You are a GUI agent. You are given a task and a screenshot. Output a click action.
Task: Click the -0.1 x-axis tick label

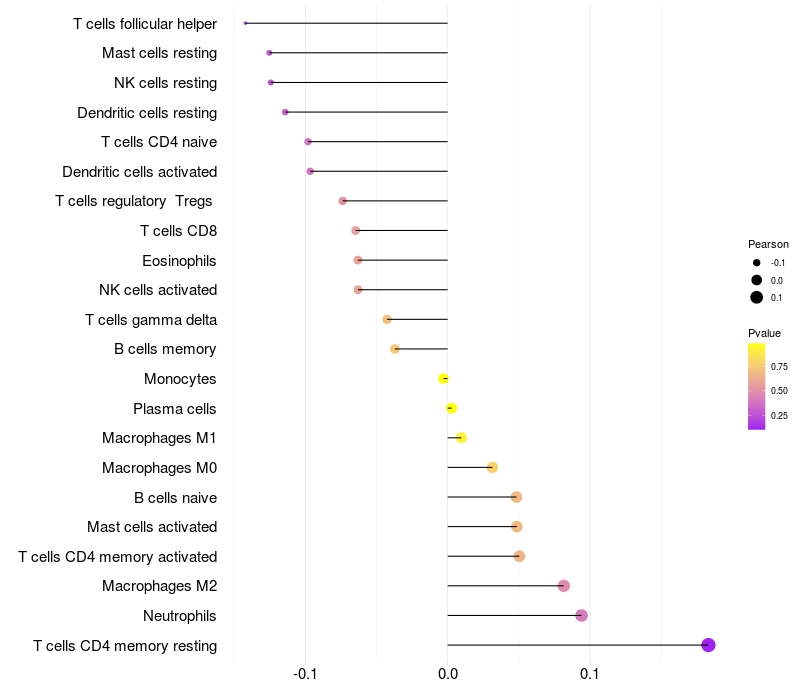click(x=305, y=674)
